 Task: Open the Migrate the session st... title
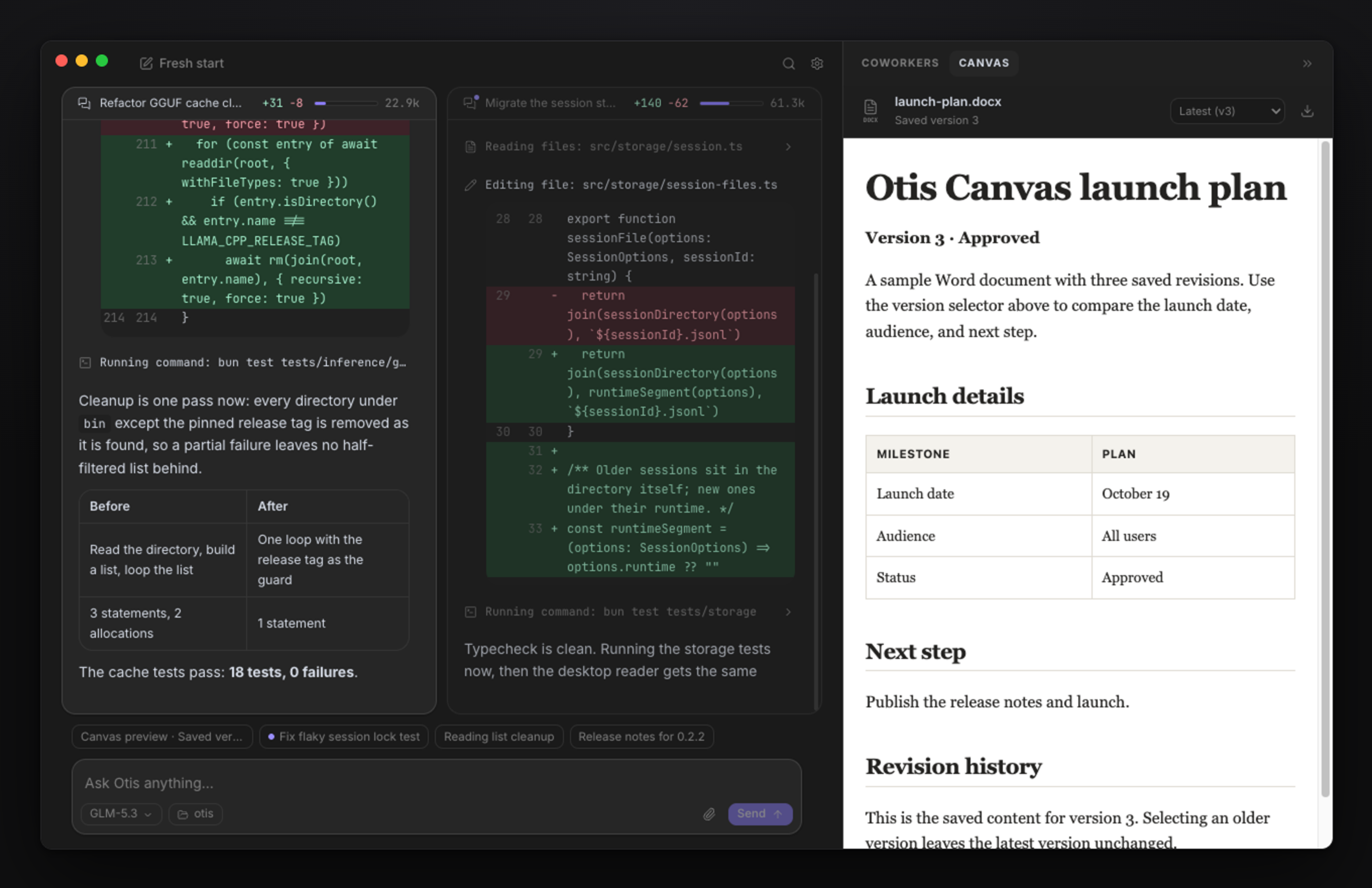click(x=550, y=103)
